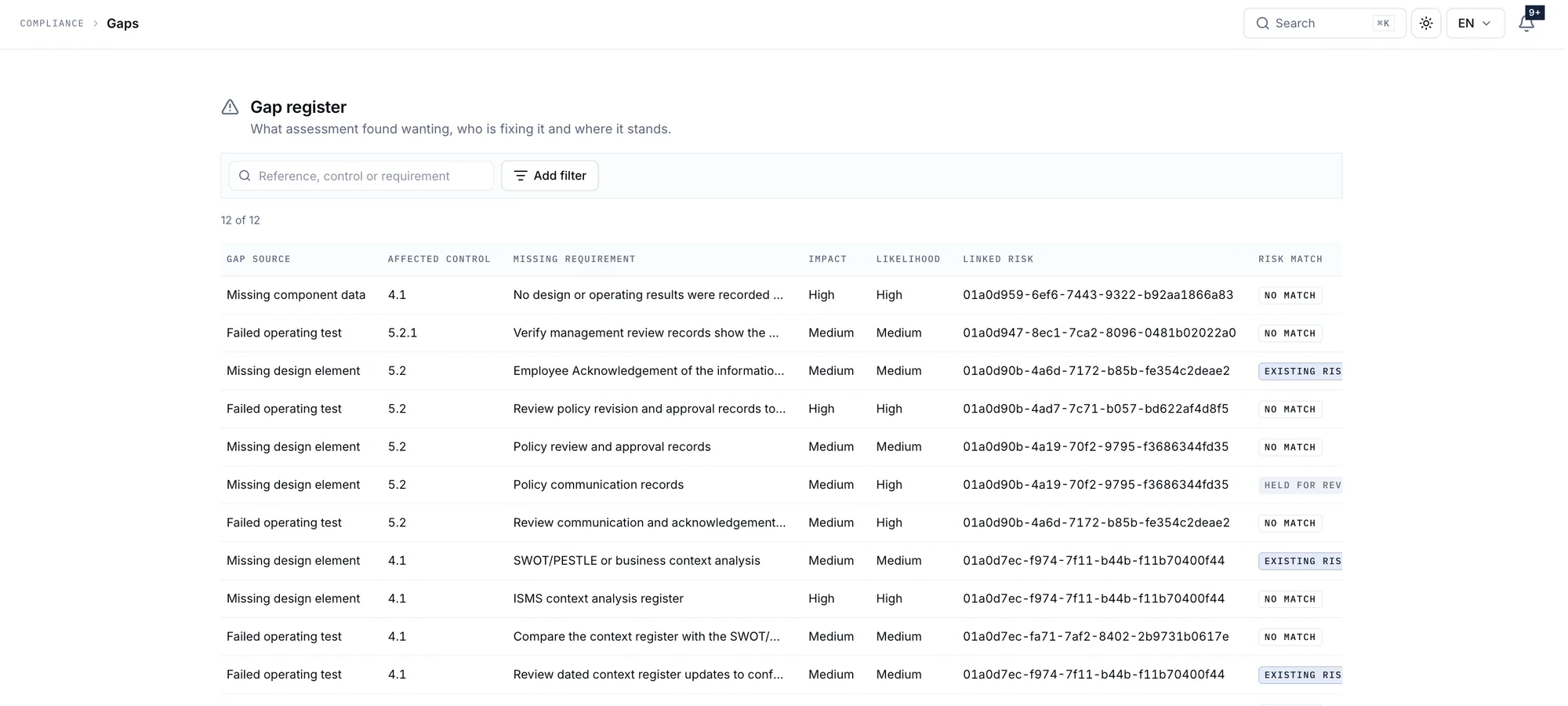Image resolution: width=1568 pixels, height=706 pixels.
Task: Click linked risk 01a0d947-8ec1-7ca2-8096-0481b02022a0
Action: (1099, 333)
